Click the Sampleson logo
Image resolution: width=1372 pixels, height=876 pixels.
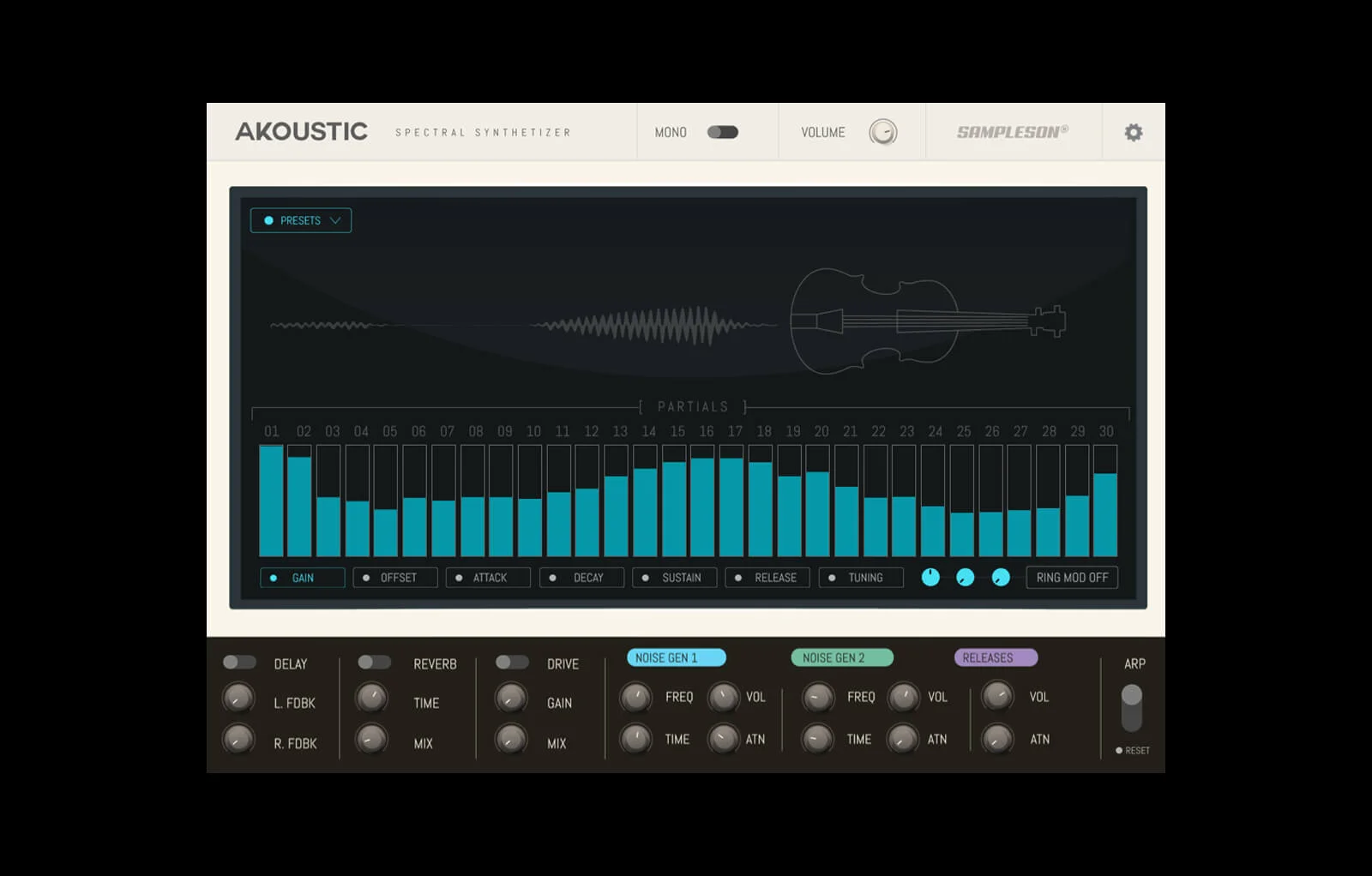click(x=1013, y=132)
